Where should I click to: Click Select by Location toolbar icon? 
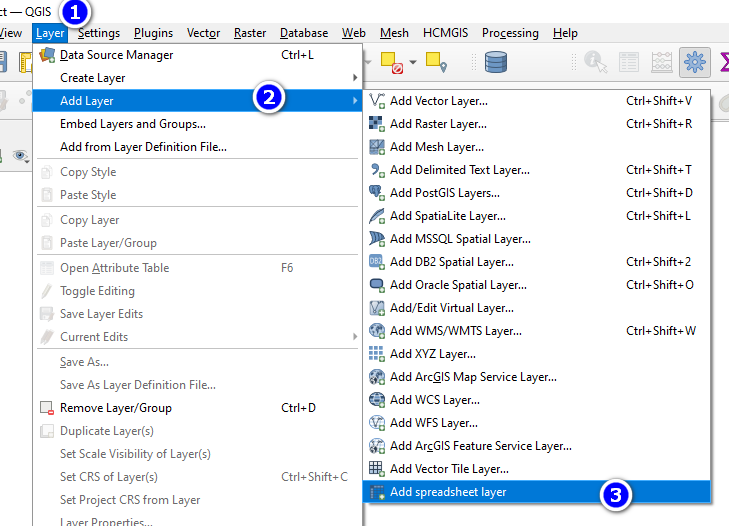pos(436,62)
